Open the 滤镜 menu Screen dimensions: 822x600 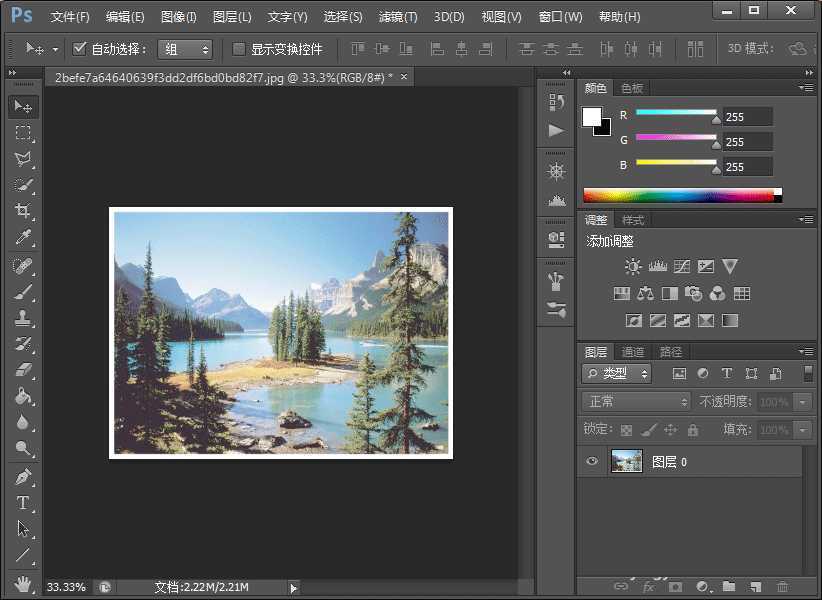click(396, 16)
